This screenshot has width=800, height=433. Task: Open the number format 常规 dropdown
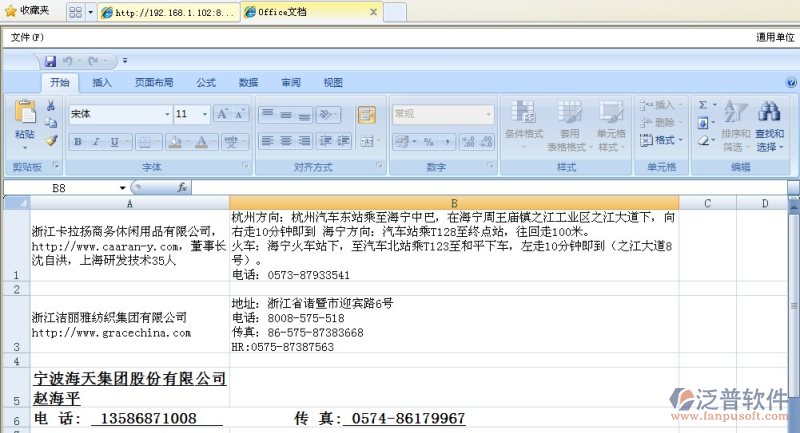click(x=489, y=114)
